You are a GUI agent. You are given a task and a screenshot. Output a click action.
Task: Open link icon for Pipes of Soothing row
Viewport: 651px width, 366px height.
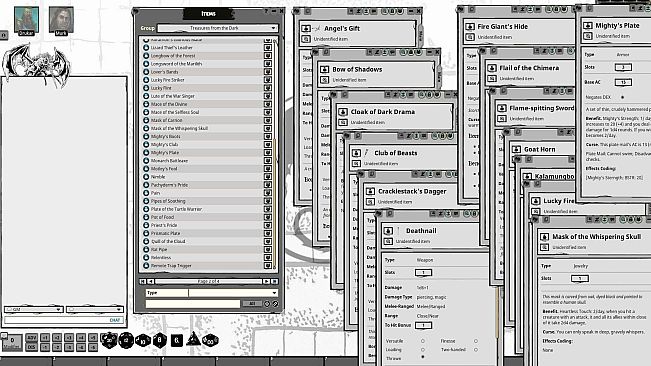coord(268,201)
